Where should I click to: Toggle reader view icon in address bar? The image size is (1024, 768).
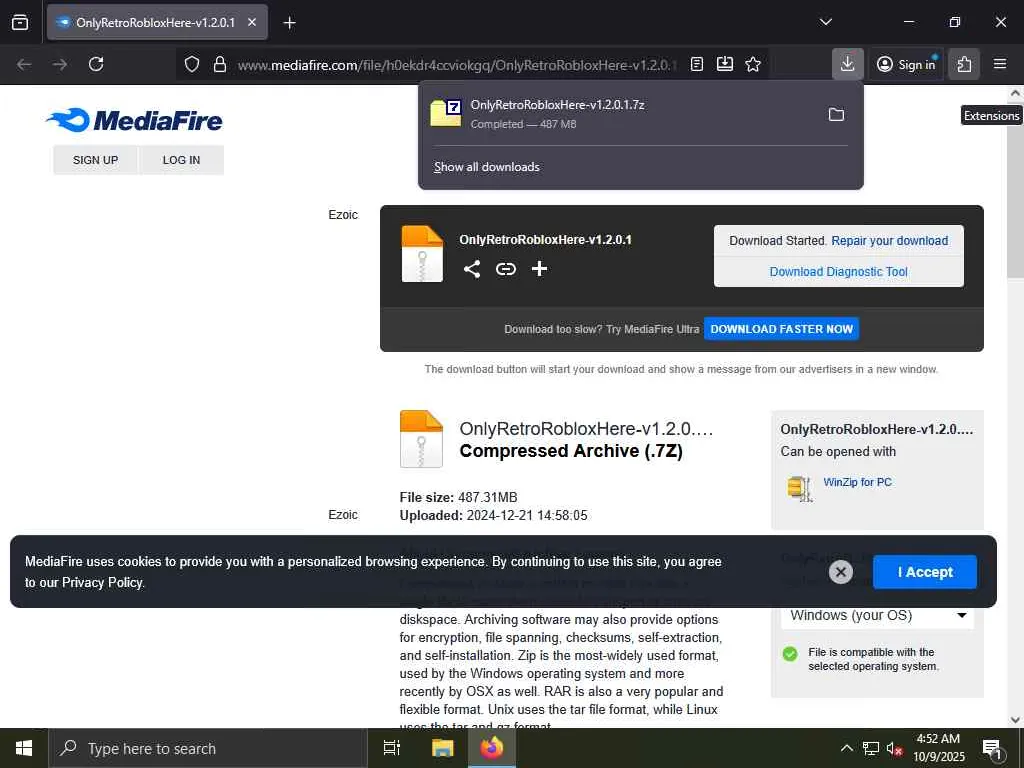pyautogui.click(x=697, y=64)
